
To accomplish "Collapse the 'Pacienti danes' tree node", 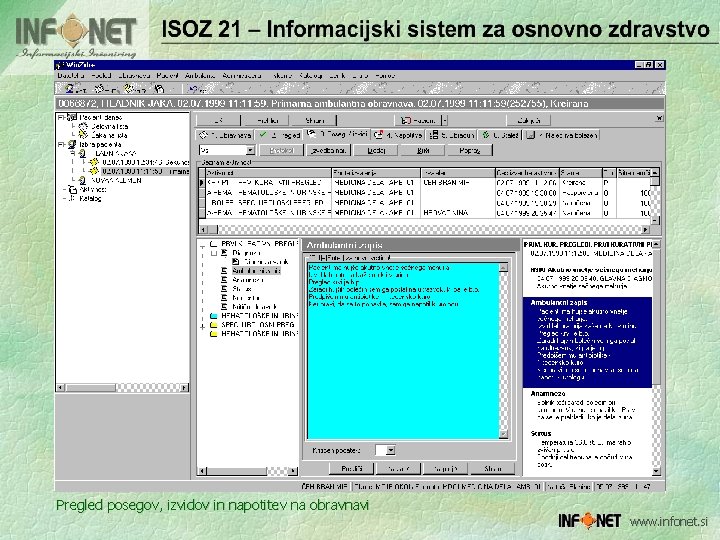I will click(x=61, y=117).
